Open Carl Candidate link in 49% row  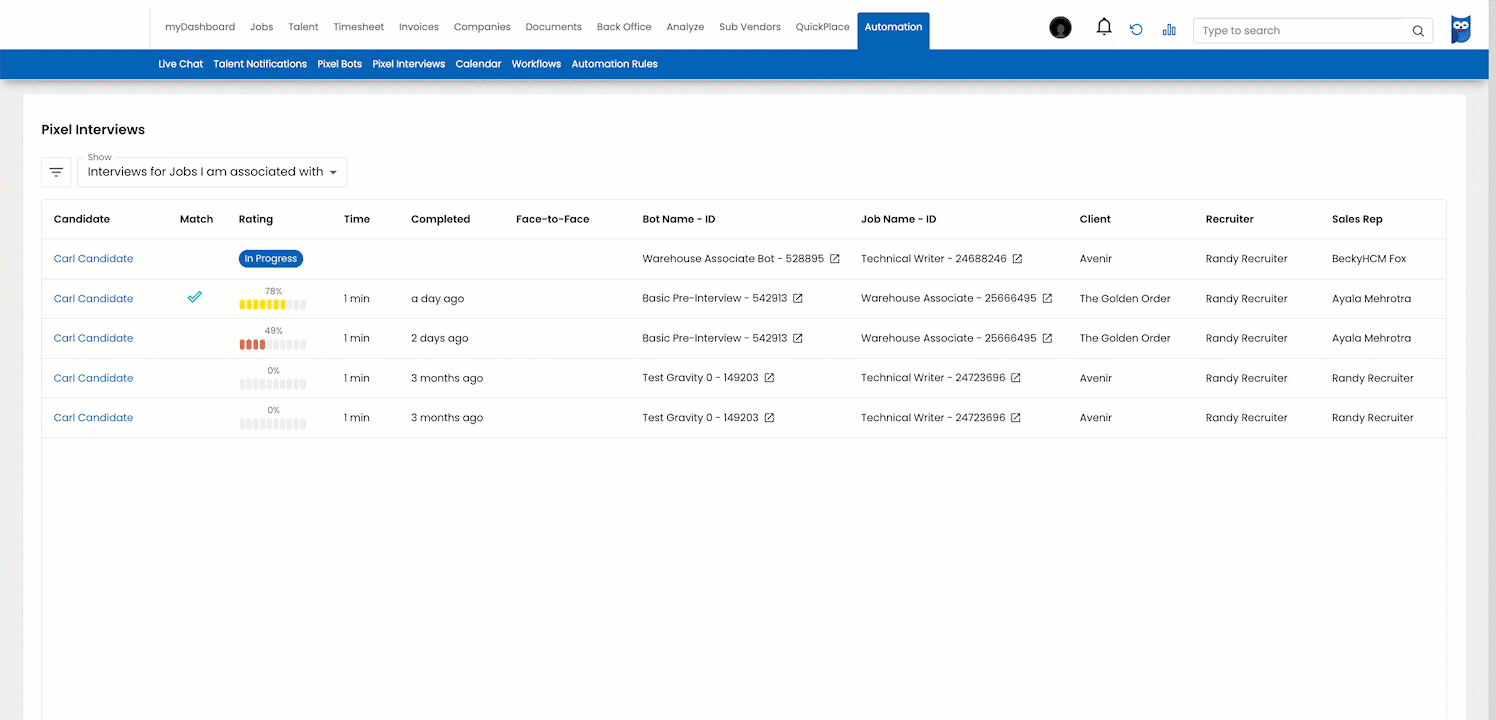tap(93, 339)
